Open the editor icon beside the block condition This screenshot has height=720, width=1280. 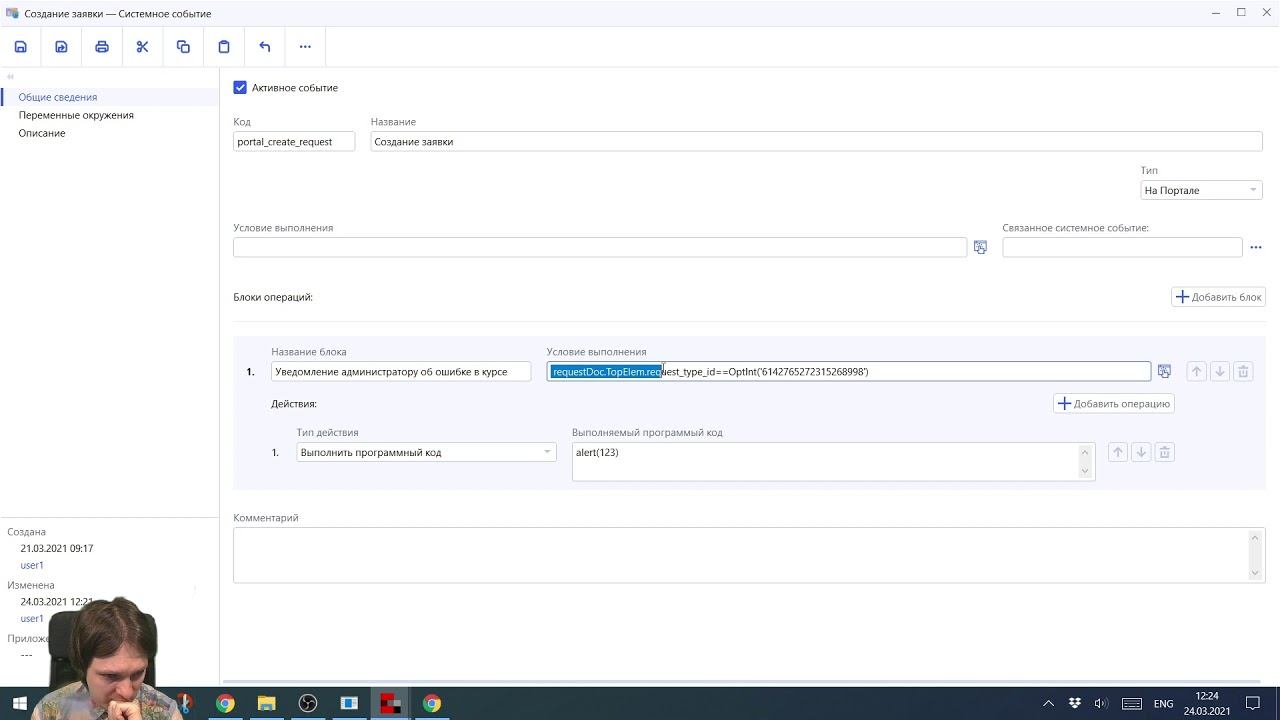[x=1164, y=372]
